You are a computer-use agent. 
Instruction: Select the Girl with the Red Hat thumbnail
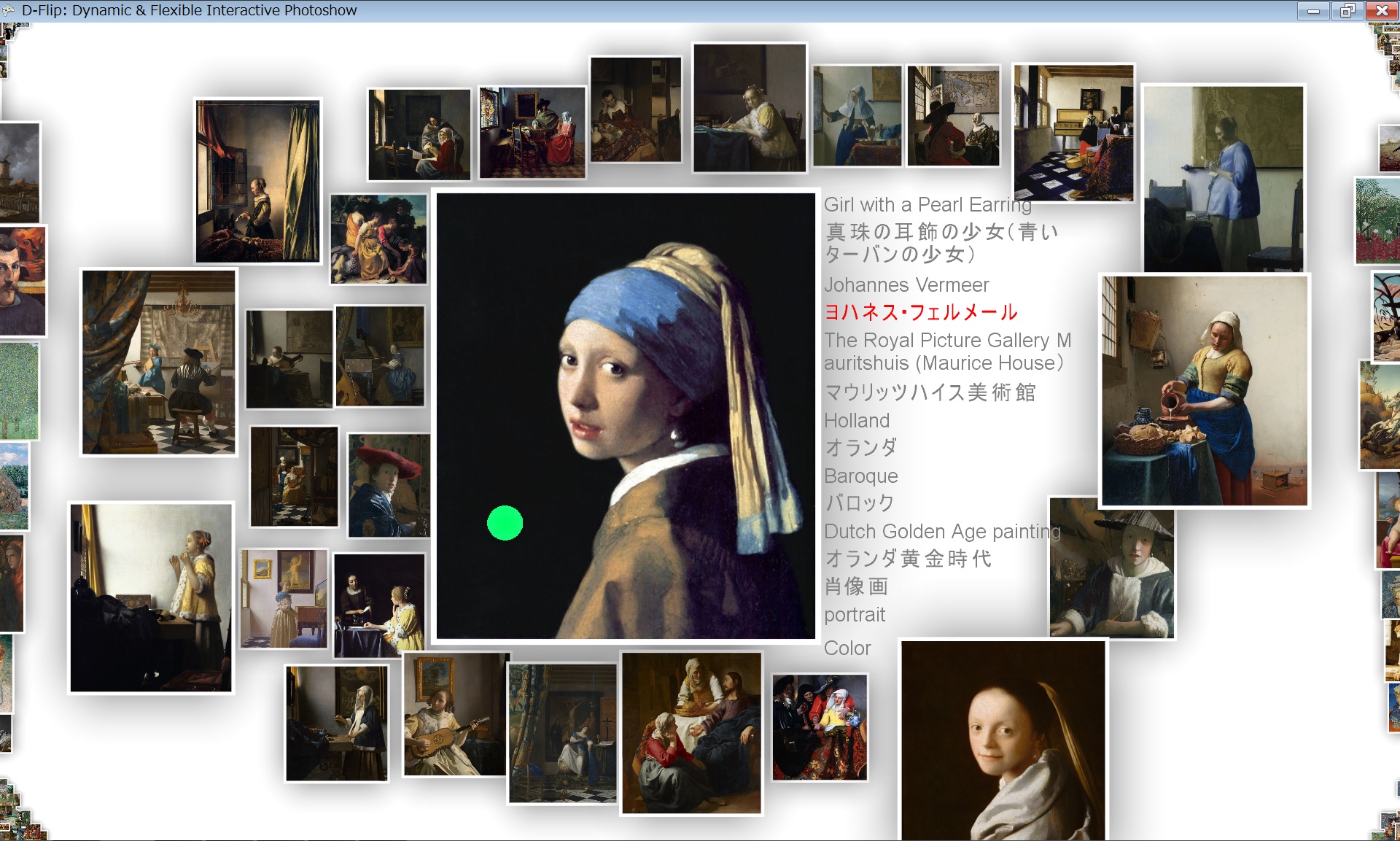pyautogui.click(x=389, y=486)
